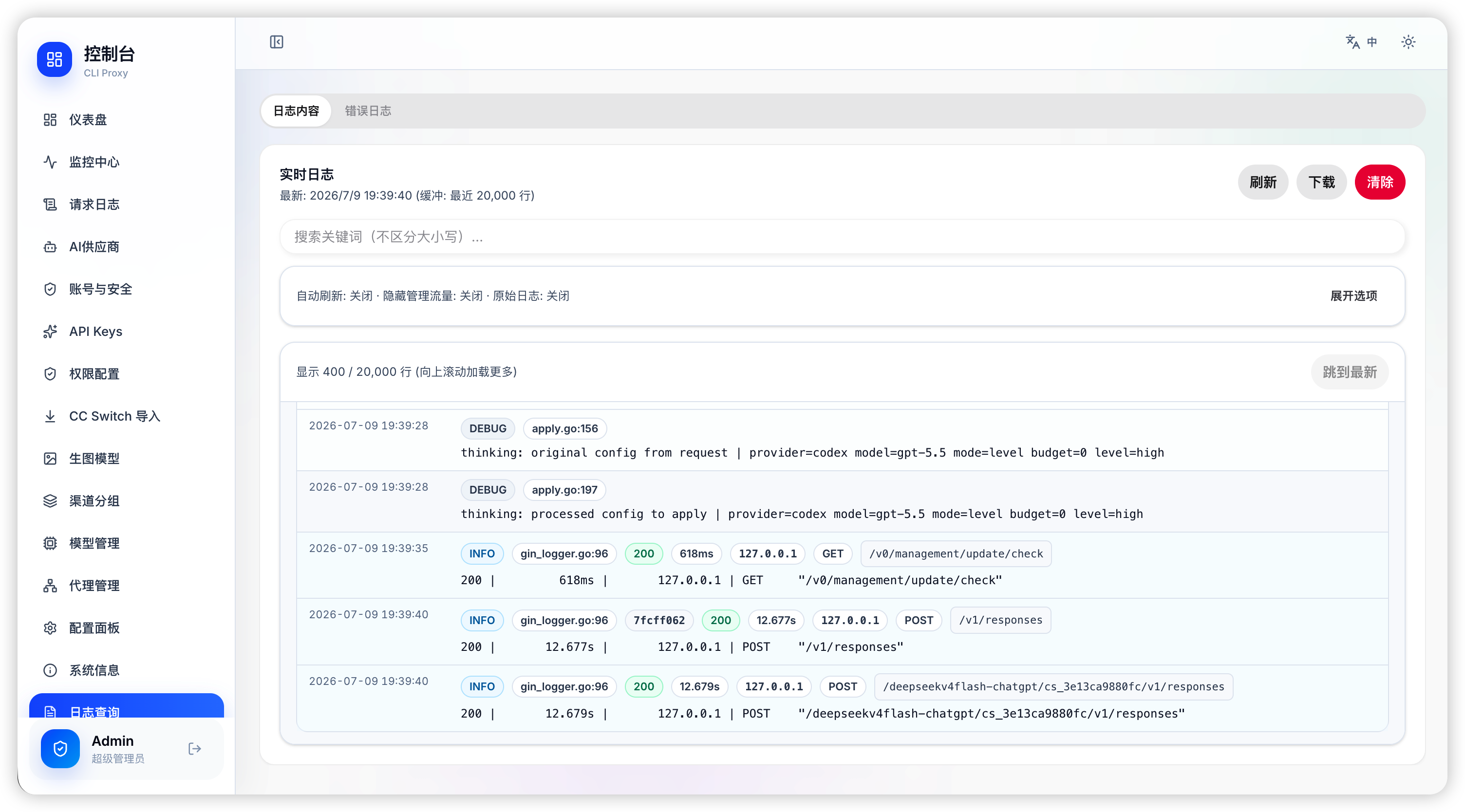Open 系统信息 page
Image resolution: width=1465 pixels, height=812 pixels.
click(126, 670)
